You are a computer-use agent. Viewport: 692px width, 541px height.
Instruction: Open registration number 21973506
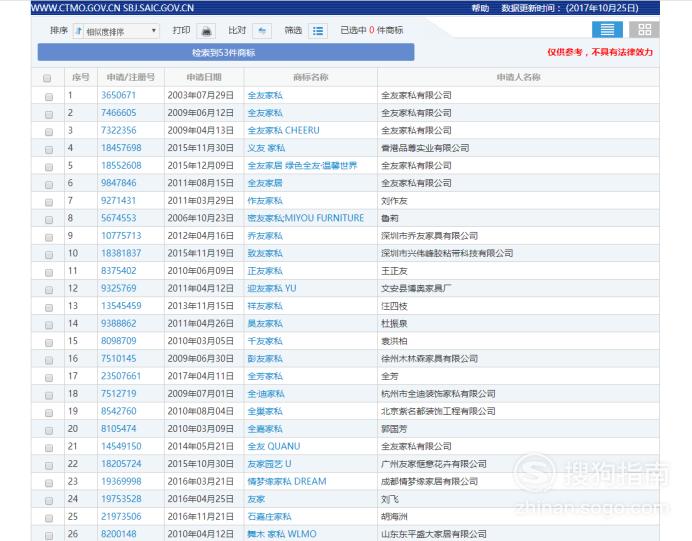[121, 516]
